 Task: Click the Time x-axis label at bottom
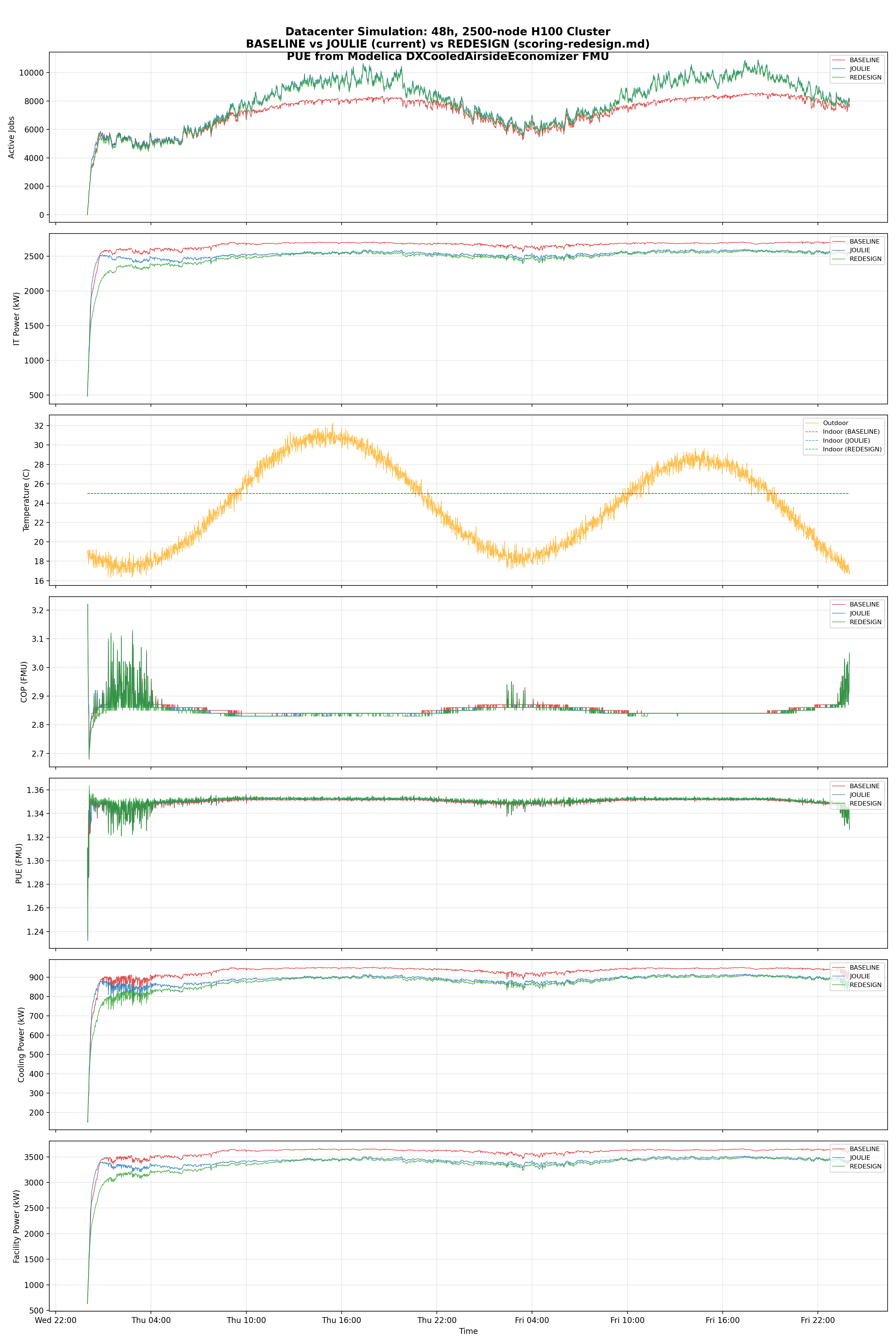(x=468, y=1331)
